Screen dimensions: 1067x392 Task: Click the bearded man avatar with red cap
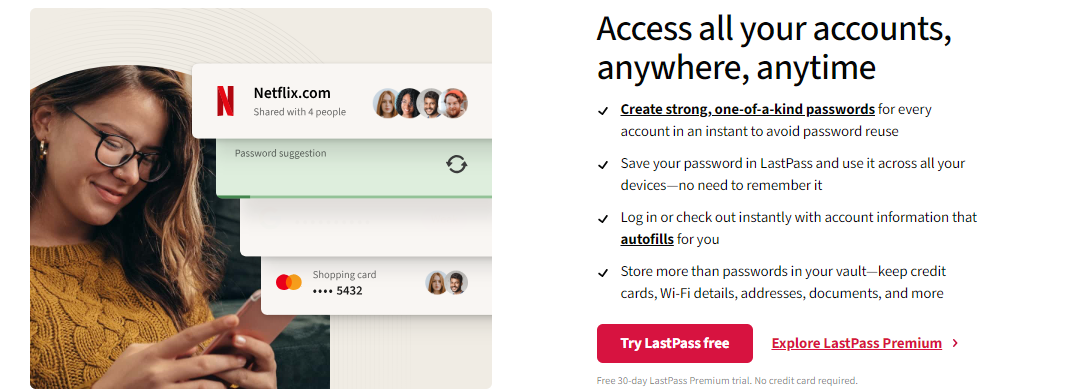[454, 103]
